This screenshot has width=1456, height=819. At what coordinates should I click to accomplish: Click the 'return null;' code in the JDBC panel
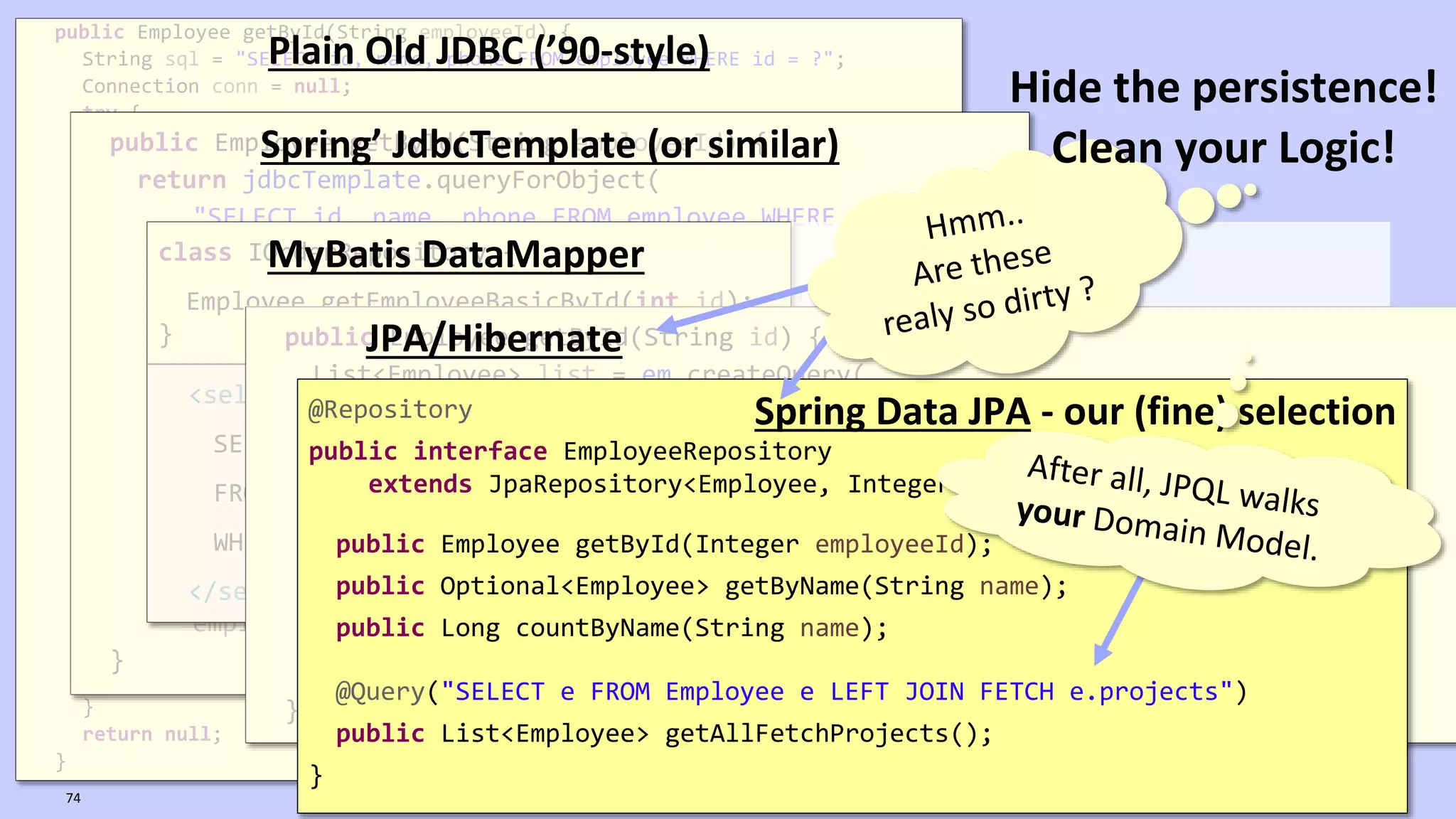(x=151, y=734)
